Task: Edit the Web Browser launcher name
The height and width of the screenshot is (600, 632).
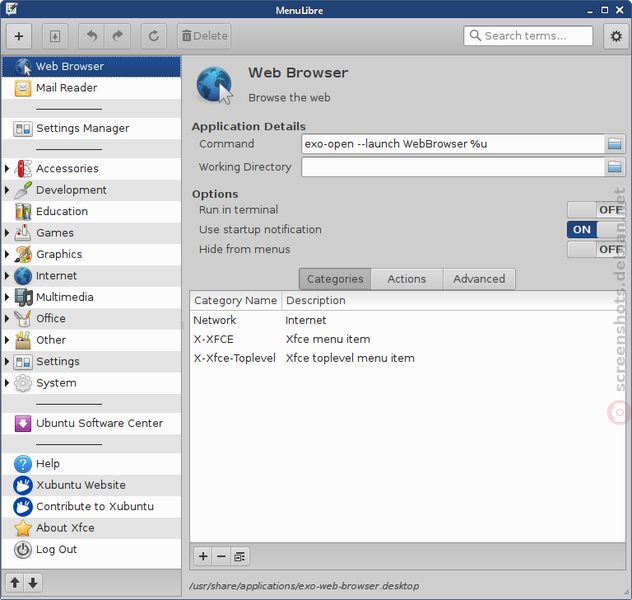Action: pos(298,73)
